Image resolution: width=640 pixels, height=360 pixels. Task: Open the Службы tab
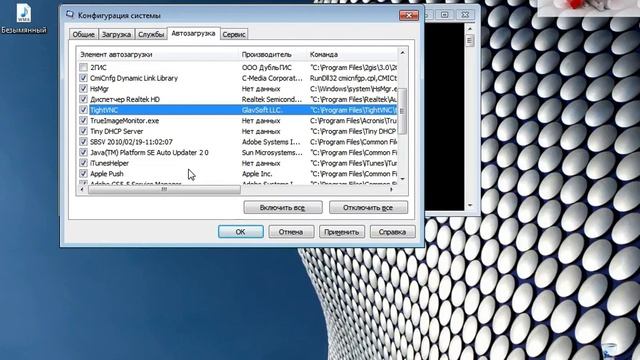pyautogui.click(x=151, y=34)
